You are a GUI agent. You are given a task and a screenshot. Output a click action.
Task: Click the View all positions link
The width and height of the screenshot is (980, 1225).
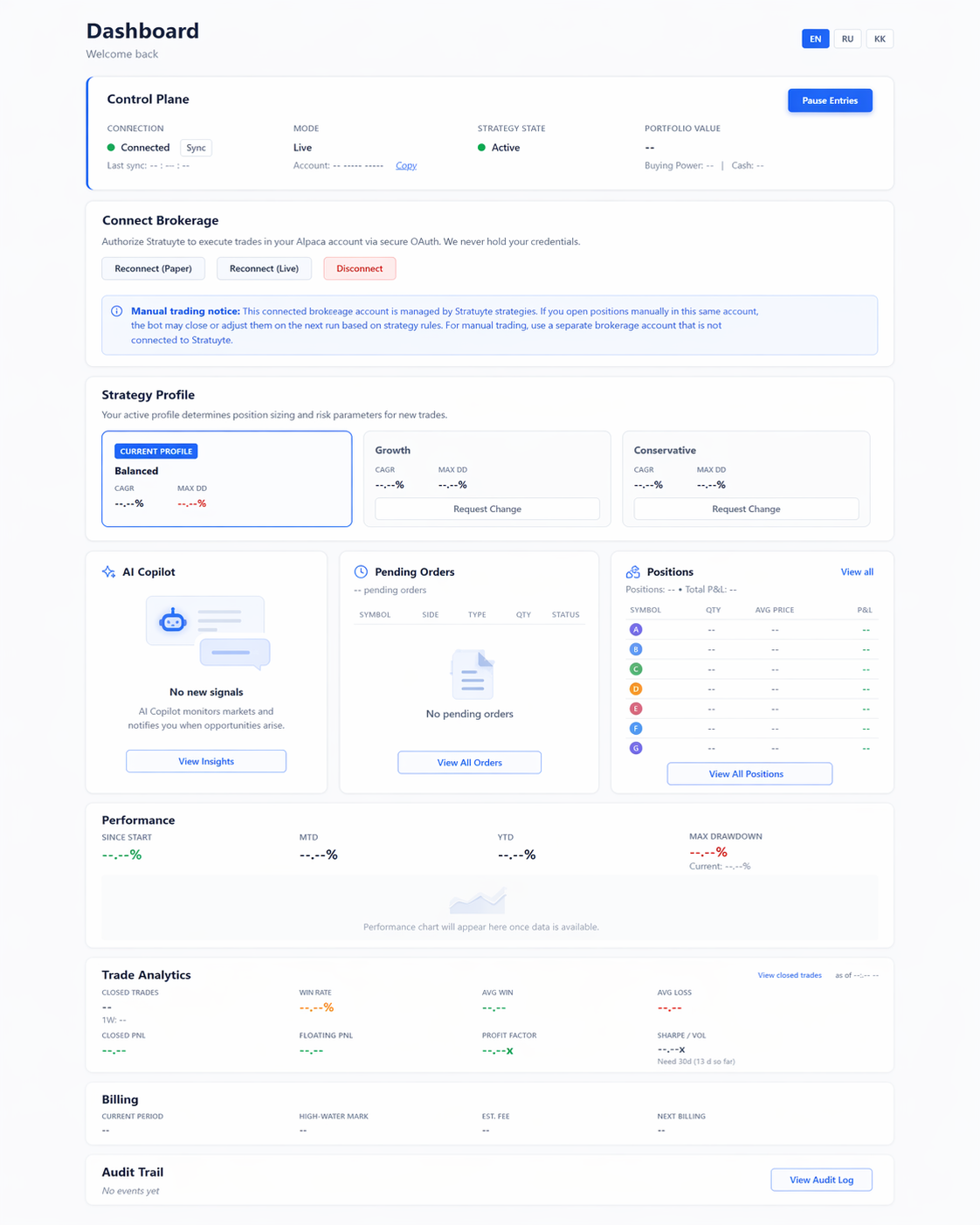point(857,572)
